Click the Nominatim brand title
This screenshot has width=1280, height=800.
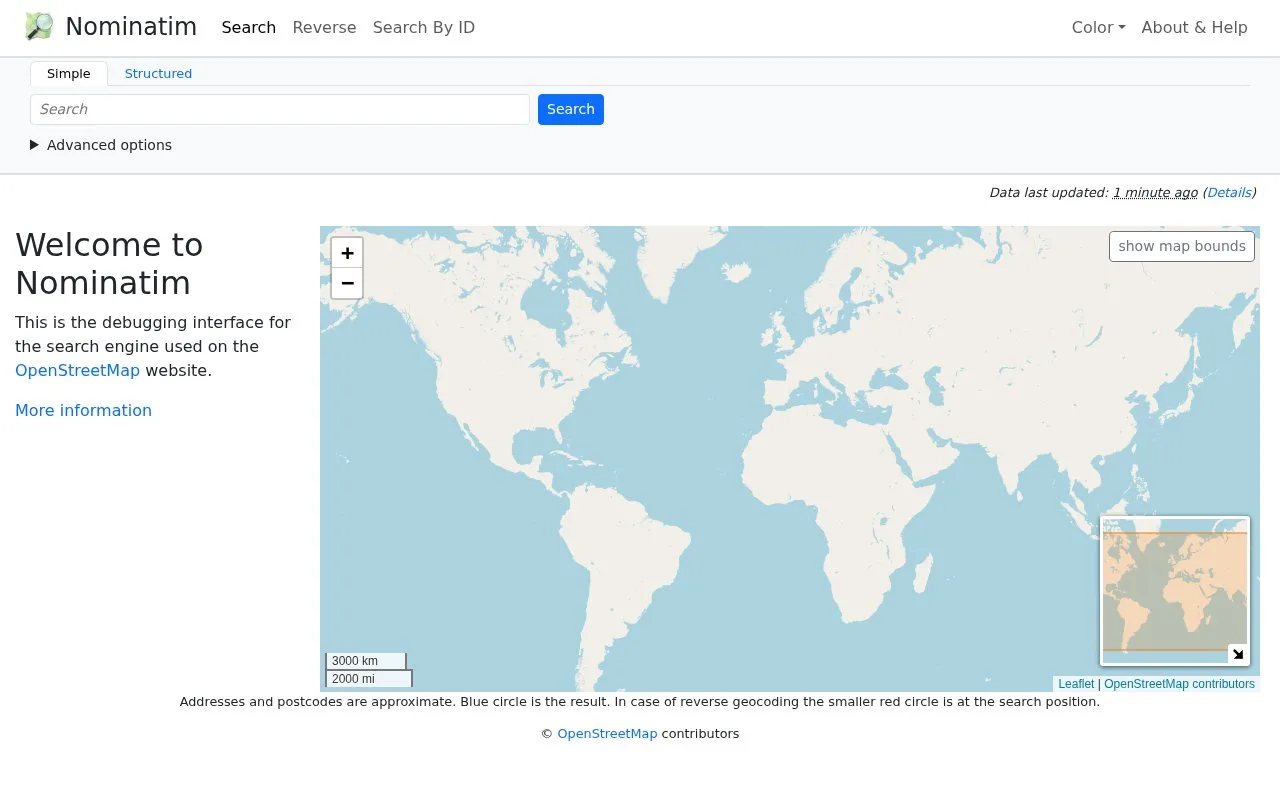(131, 27)
